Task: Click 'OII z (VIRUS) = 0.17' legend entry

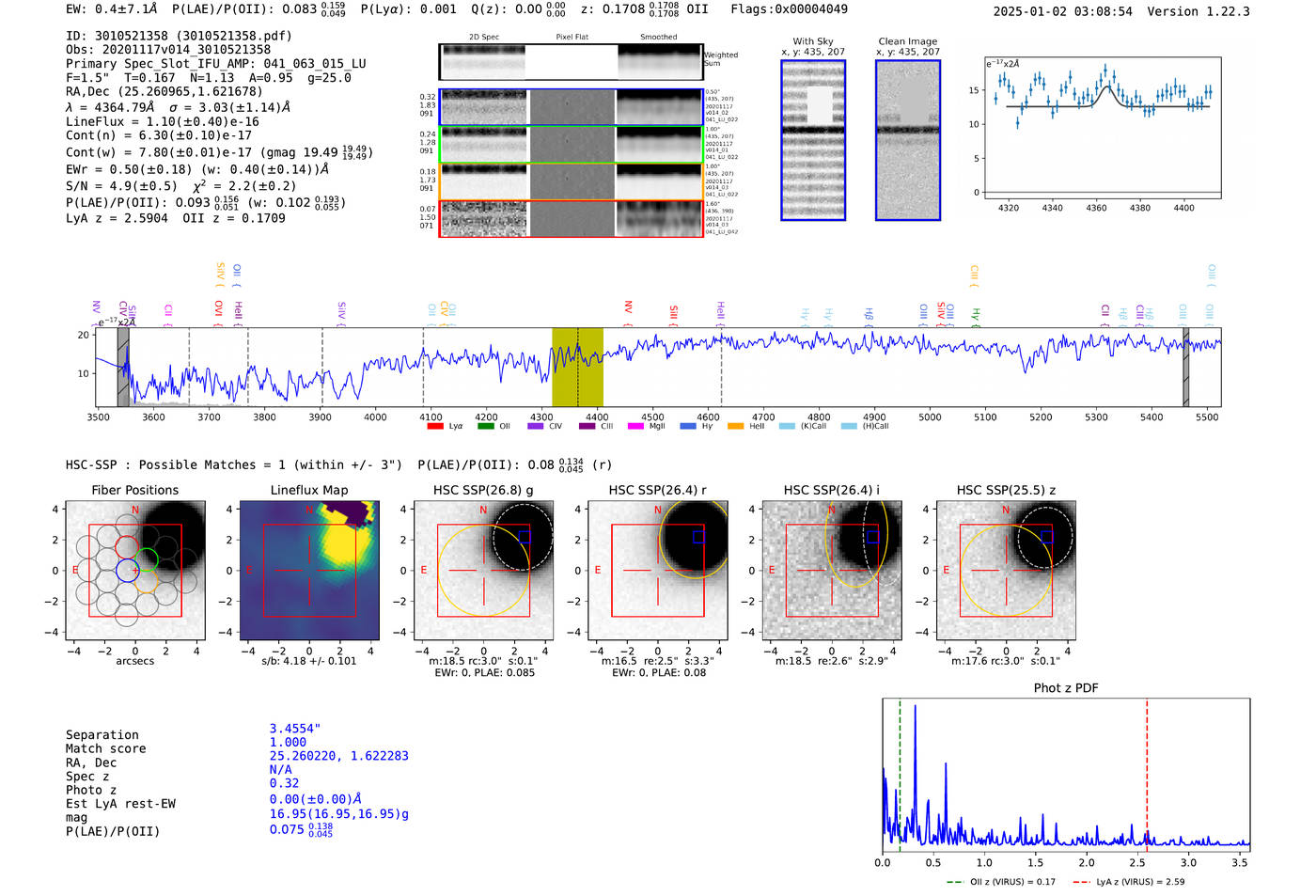Action: click(x=1001, y=882)
